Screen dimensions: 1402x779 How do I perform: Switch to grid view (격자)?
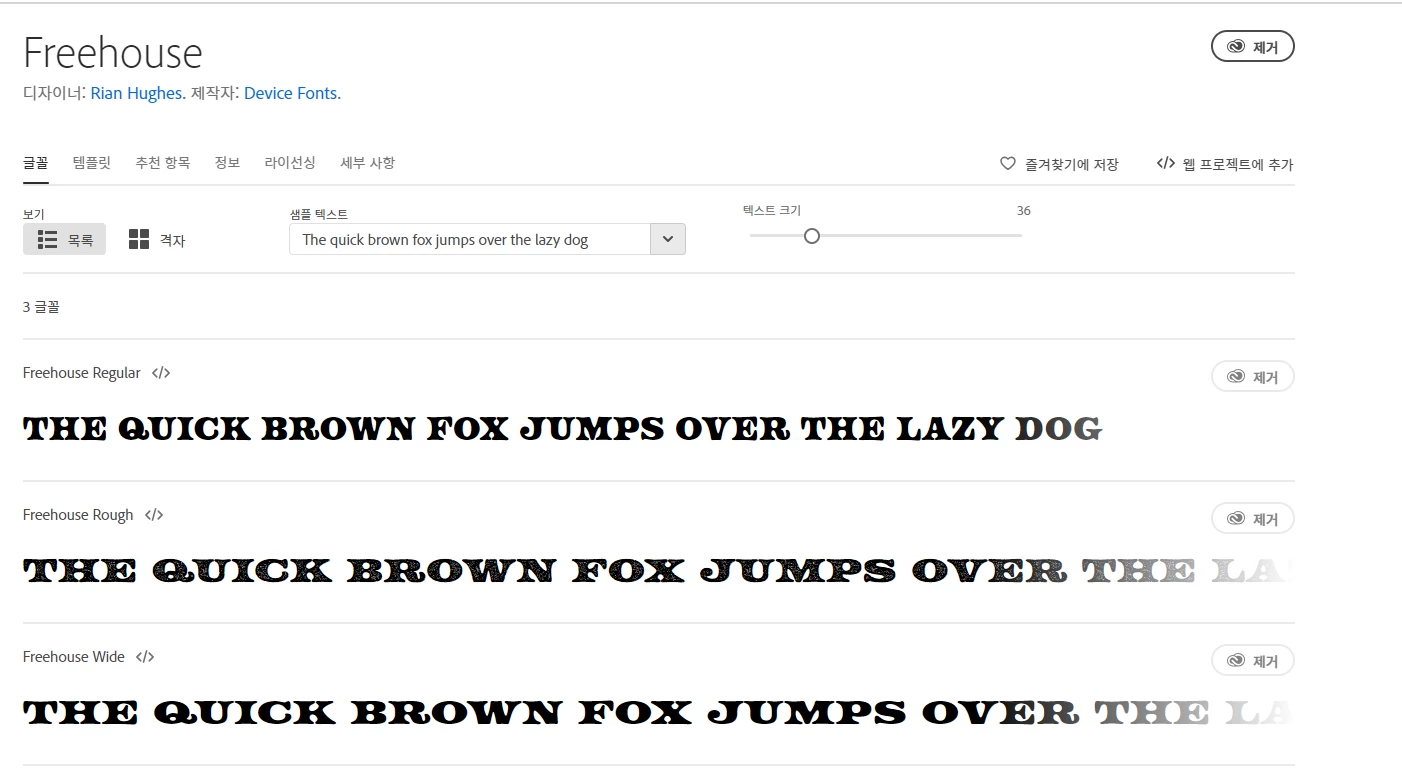point(157,240)
